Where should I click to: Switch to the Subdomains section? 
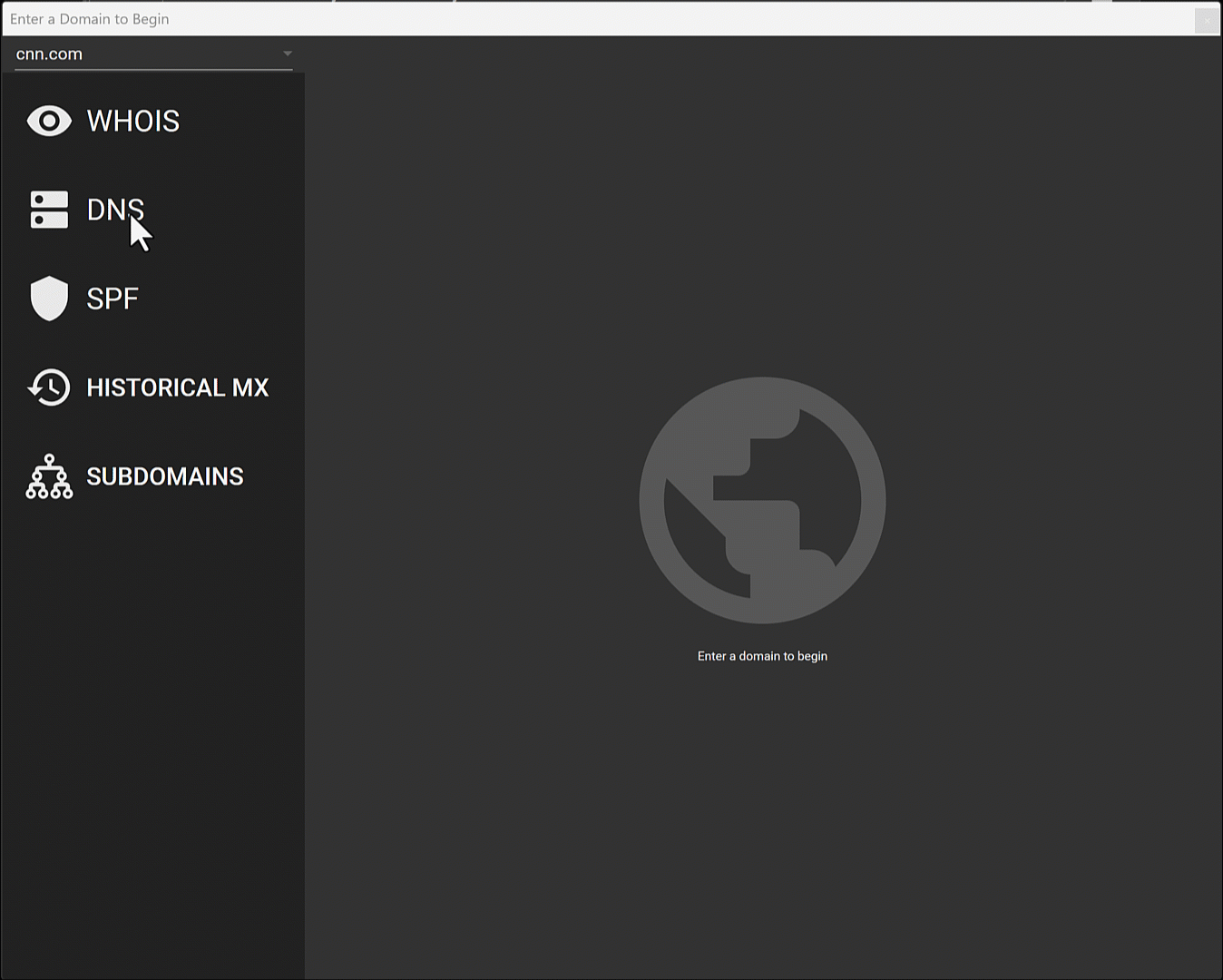164,475
